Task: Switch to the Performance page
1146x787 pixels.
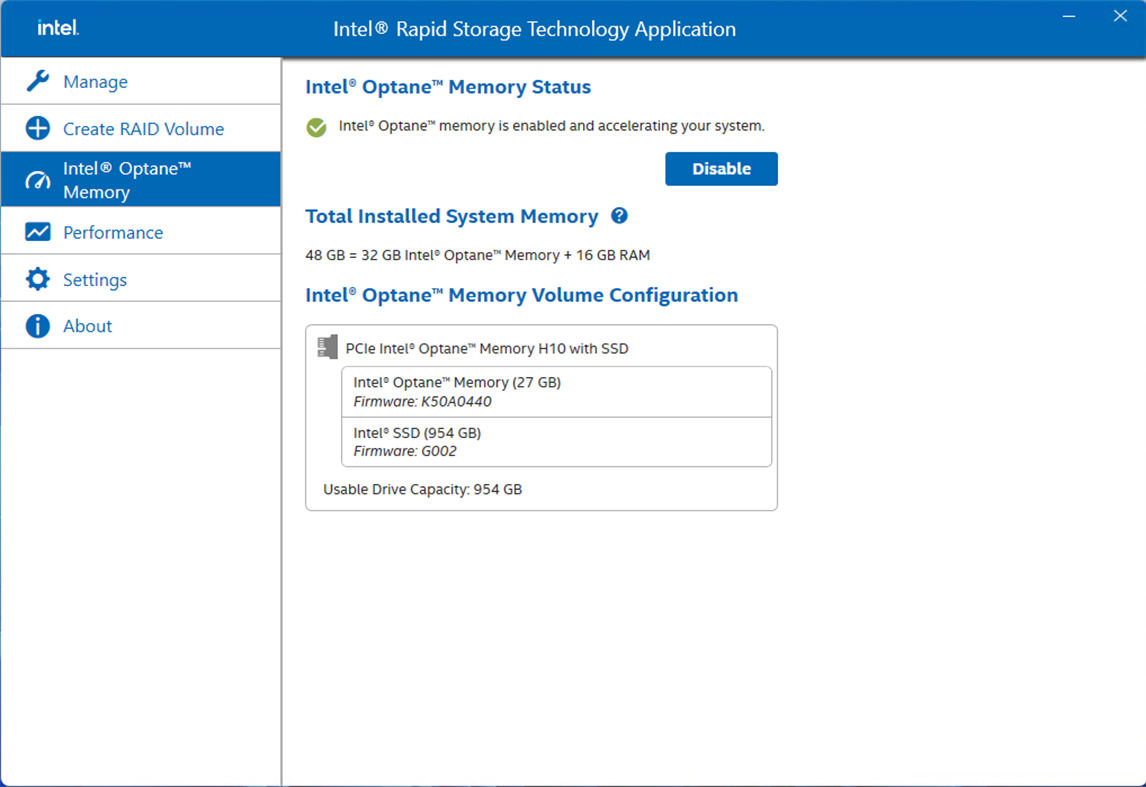Action: pyautogui.click(x=113, y=232)
